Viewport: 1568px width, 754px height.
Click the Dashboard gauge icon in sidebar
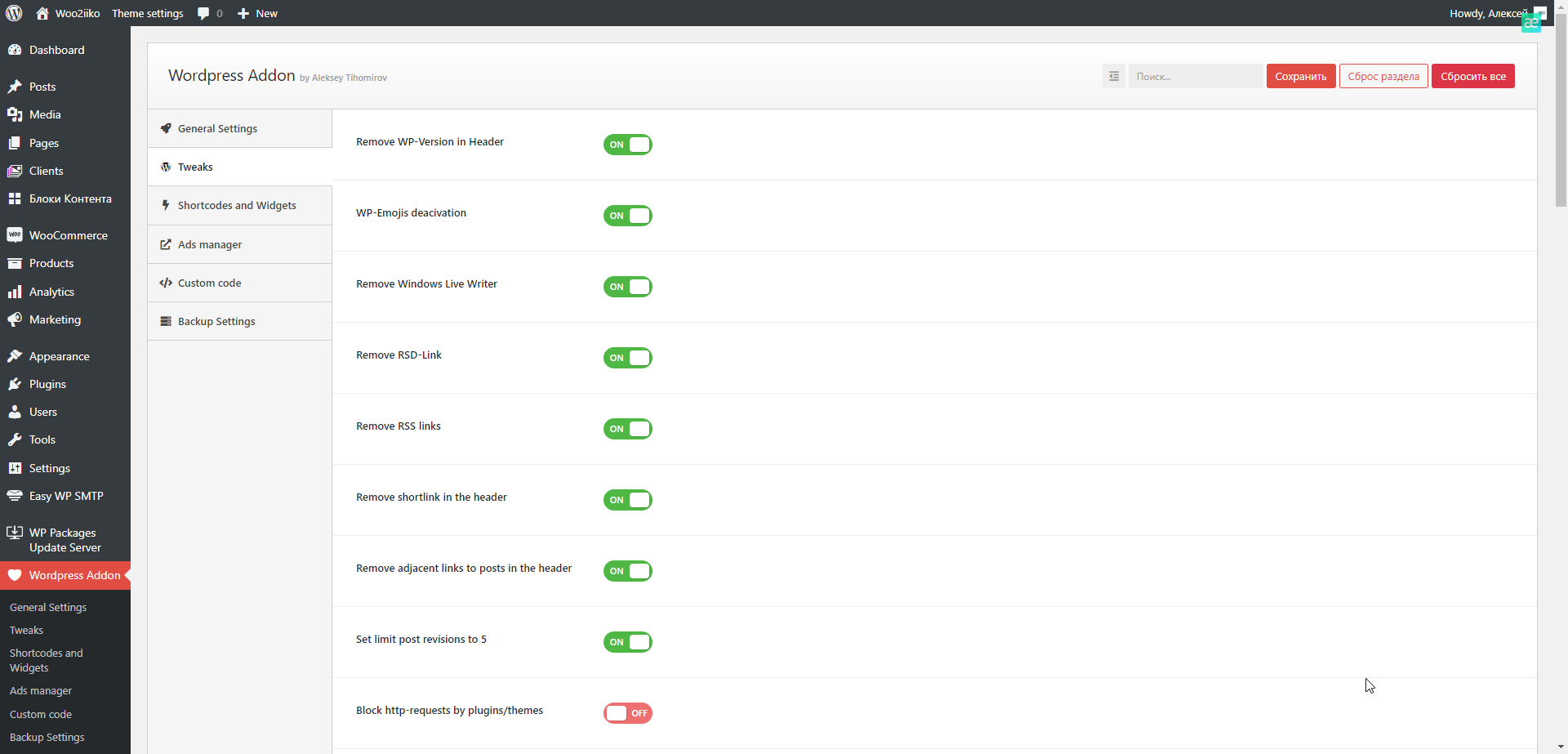15,50
